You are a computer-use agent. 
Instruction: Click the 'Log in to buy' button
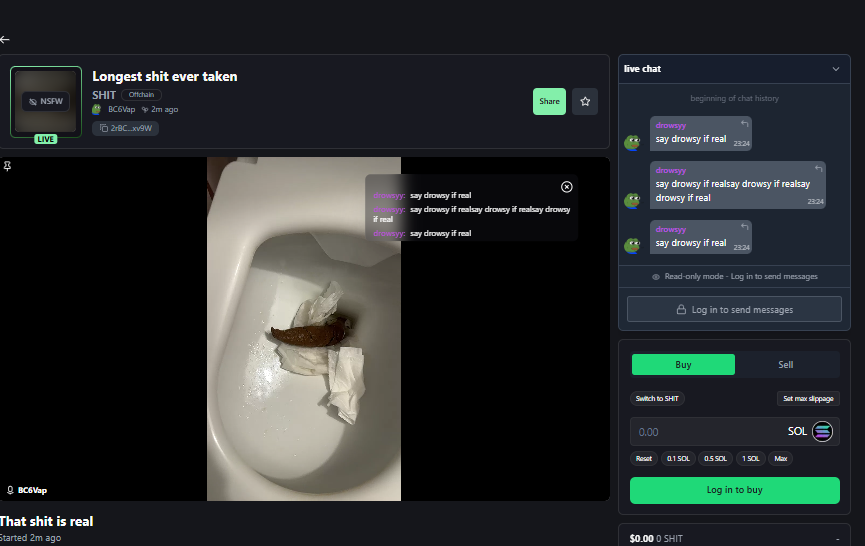pyautogui.click(x=734, y=490)
